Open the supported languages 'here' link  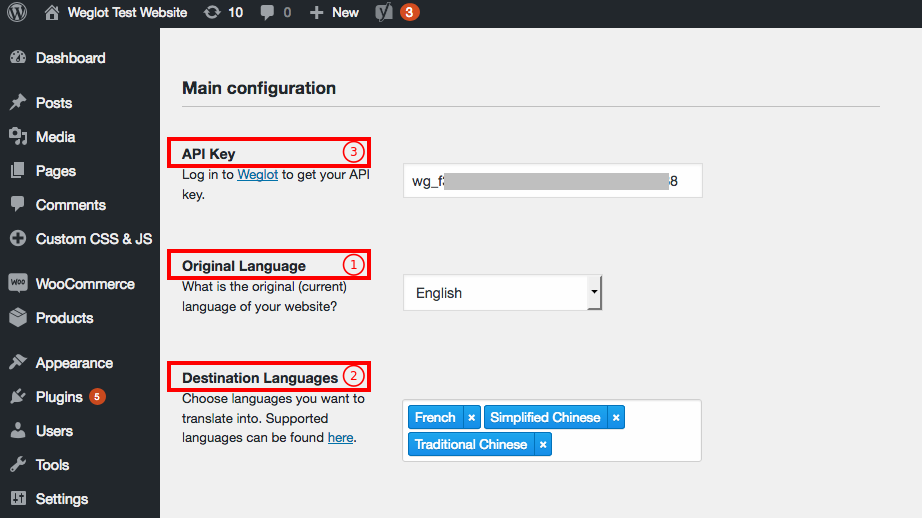coord(340,438)
